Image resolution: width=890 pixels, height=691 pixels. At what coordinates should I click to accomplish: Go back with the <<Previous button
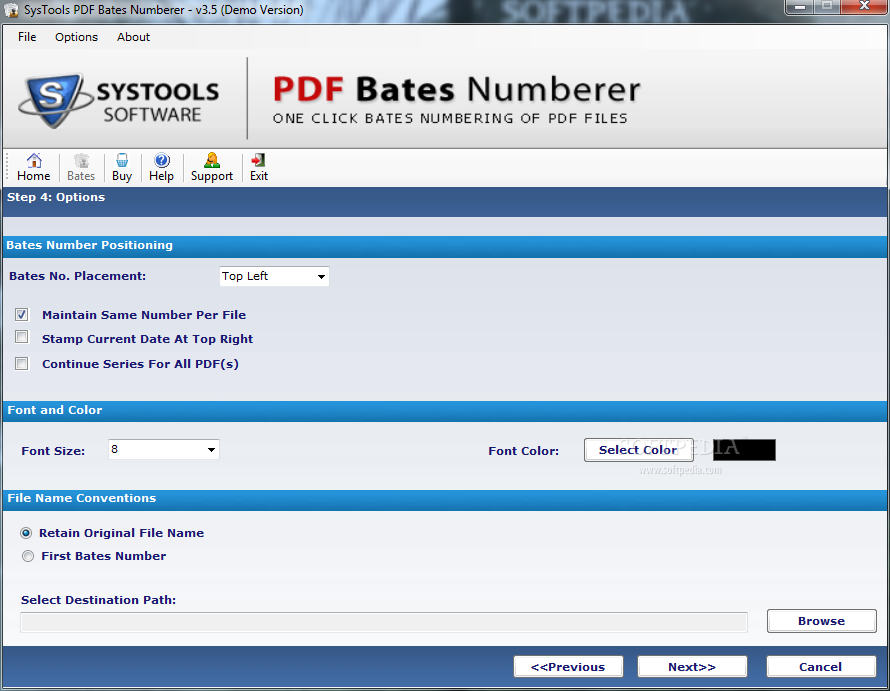(568, 667)
